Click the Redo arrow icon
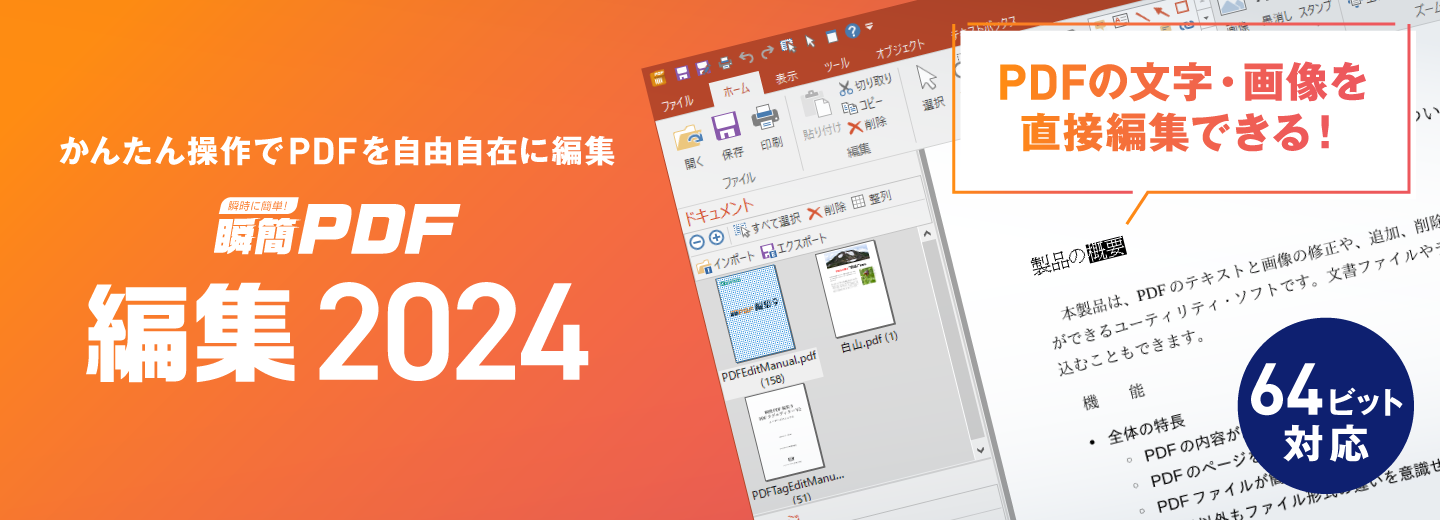 [x=767, y=51]
